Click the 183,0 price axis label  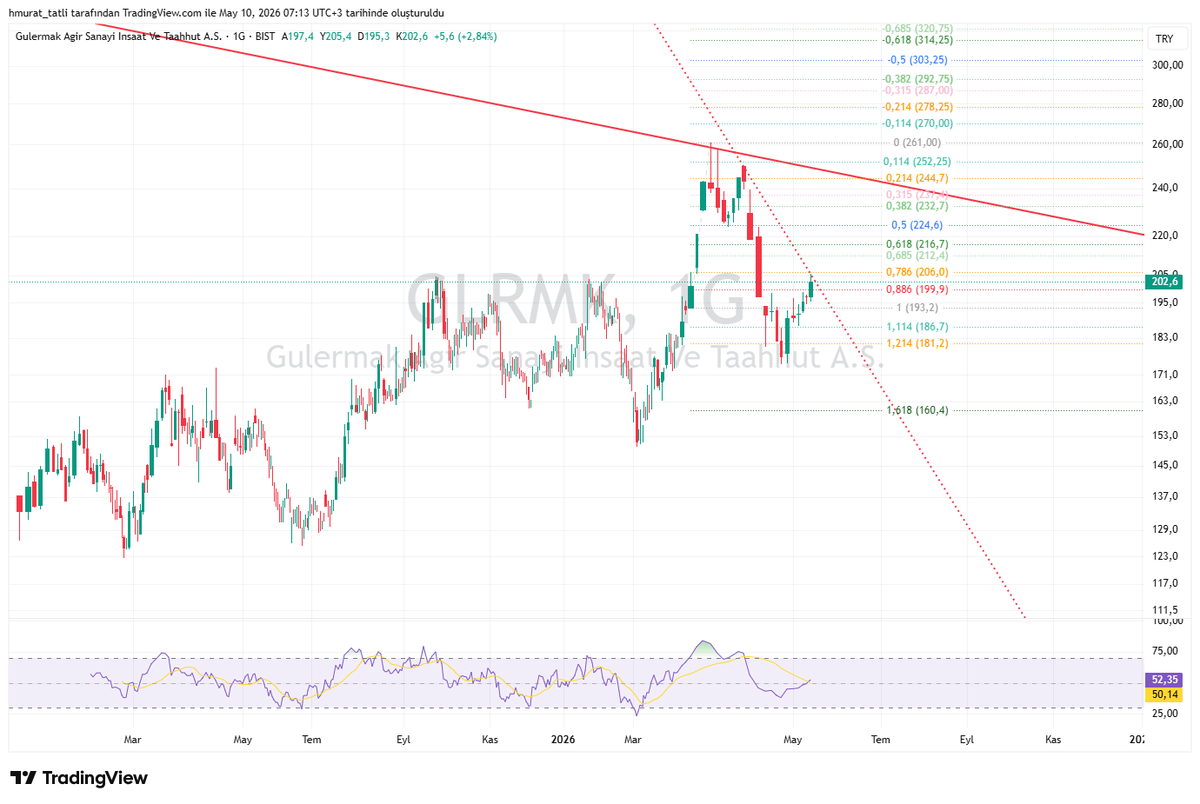[x=1165, y=337]
